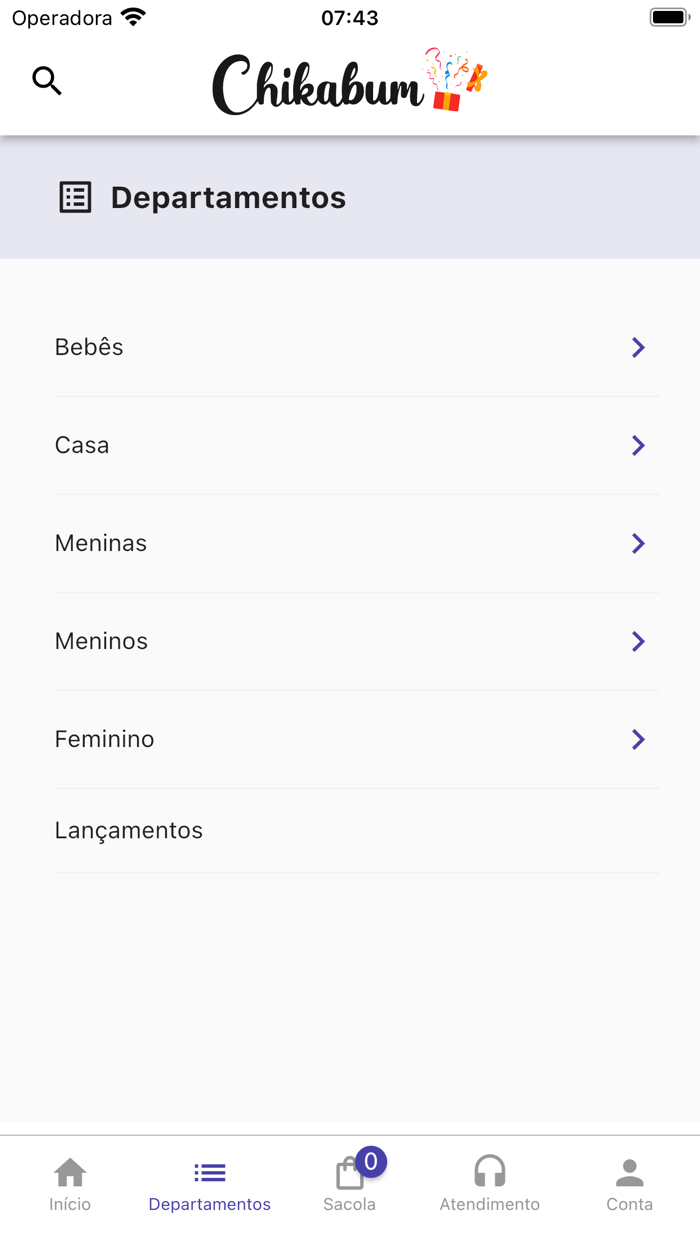
Task: Expand the Casa department chevron
Action: [x=638, y=445]
